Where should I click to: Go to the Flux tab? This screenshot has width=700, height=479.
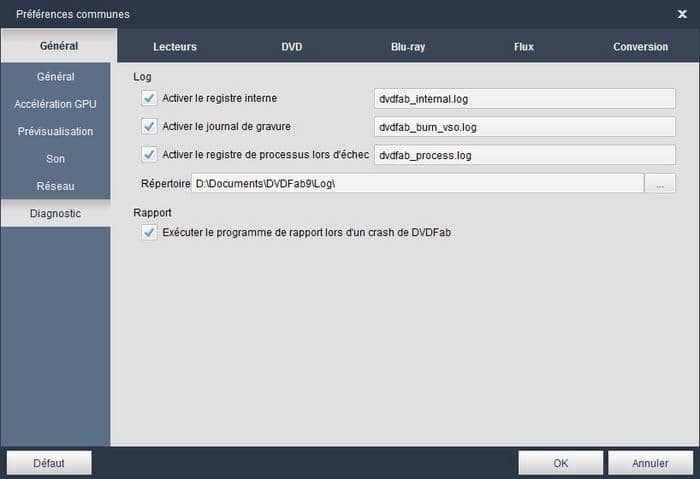click(524, 46)
